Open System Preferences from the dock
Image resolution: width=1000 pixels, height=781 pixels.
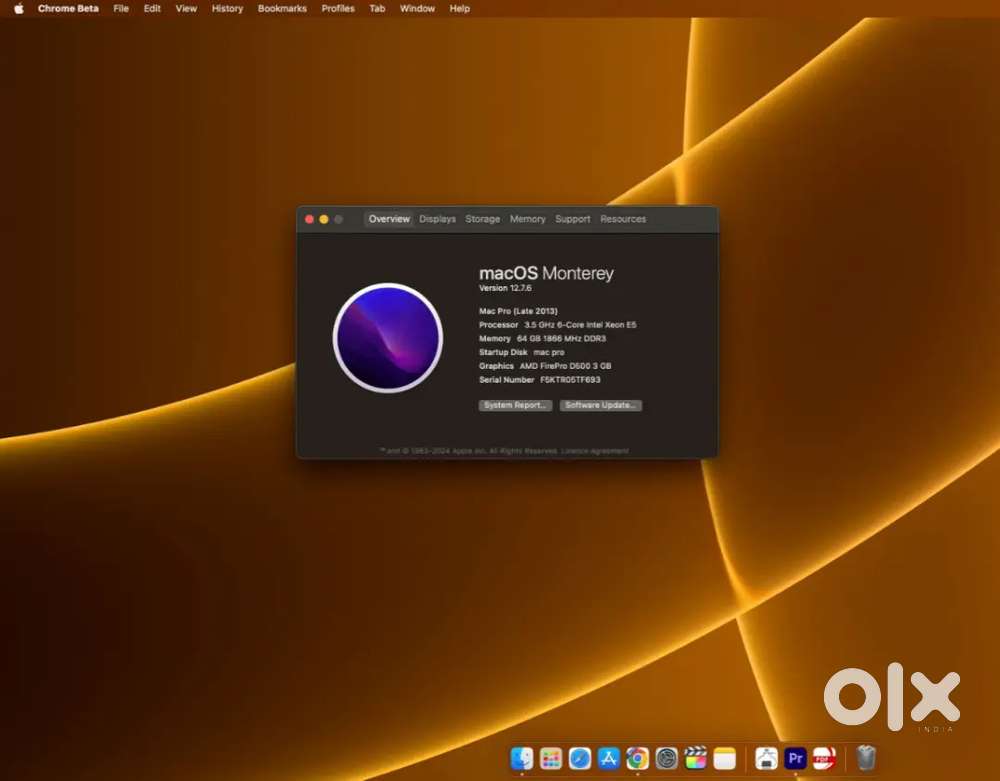(x=667, y=758)
